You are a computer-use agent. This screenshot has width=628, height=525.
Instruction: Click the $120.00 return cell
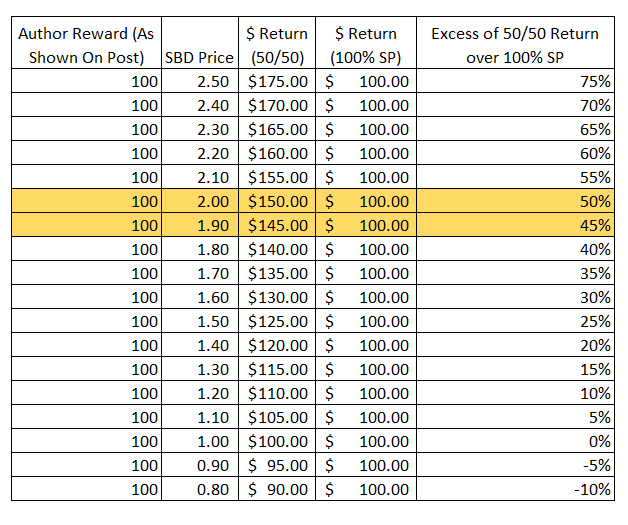click(x=277, y=346)
